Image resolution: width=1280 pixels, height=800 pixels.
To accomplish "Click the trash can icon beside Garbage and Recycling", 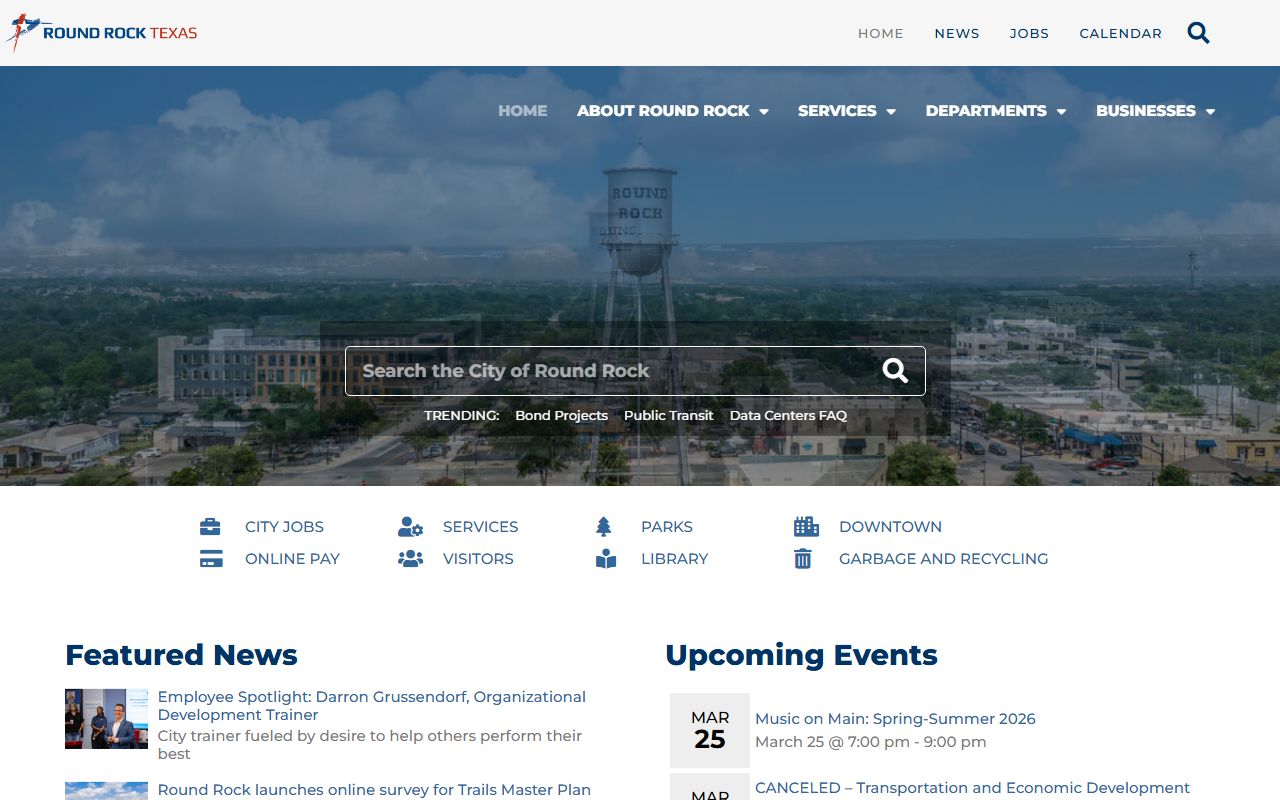I will coord(803,559).
